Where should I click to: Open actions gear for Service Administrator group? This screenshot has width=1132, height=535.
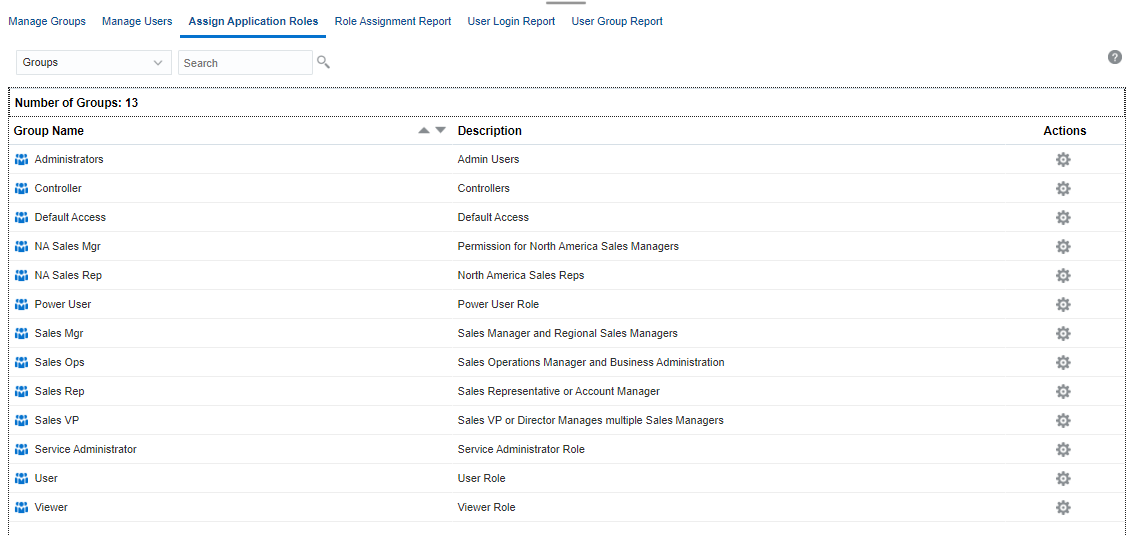click(1063, 449)
